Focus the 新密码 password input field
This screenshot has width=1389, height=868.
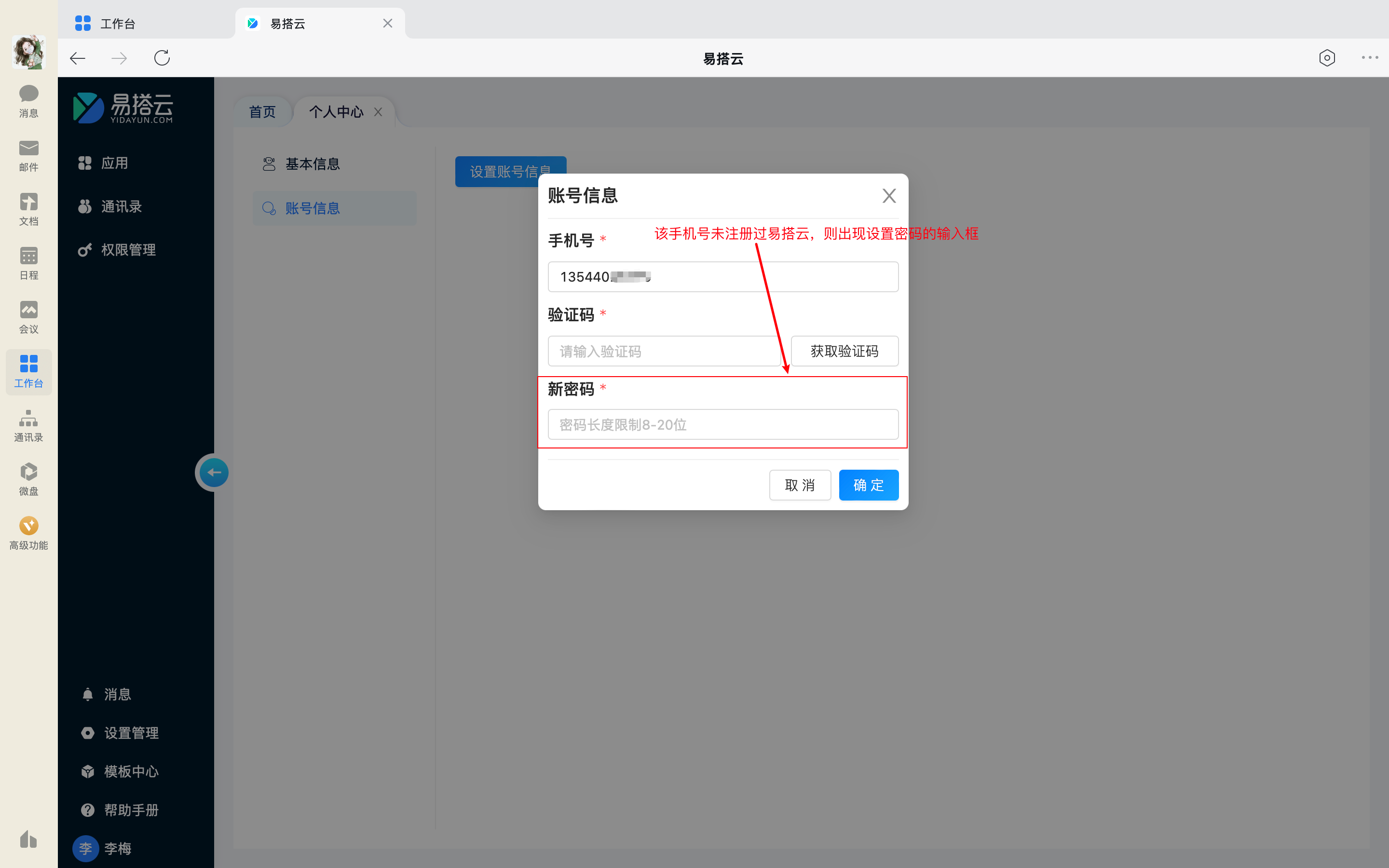(x=722, y=425)
